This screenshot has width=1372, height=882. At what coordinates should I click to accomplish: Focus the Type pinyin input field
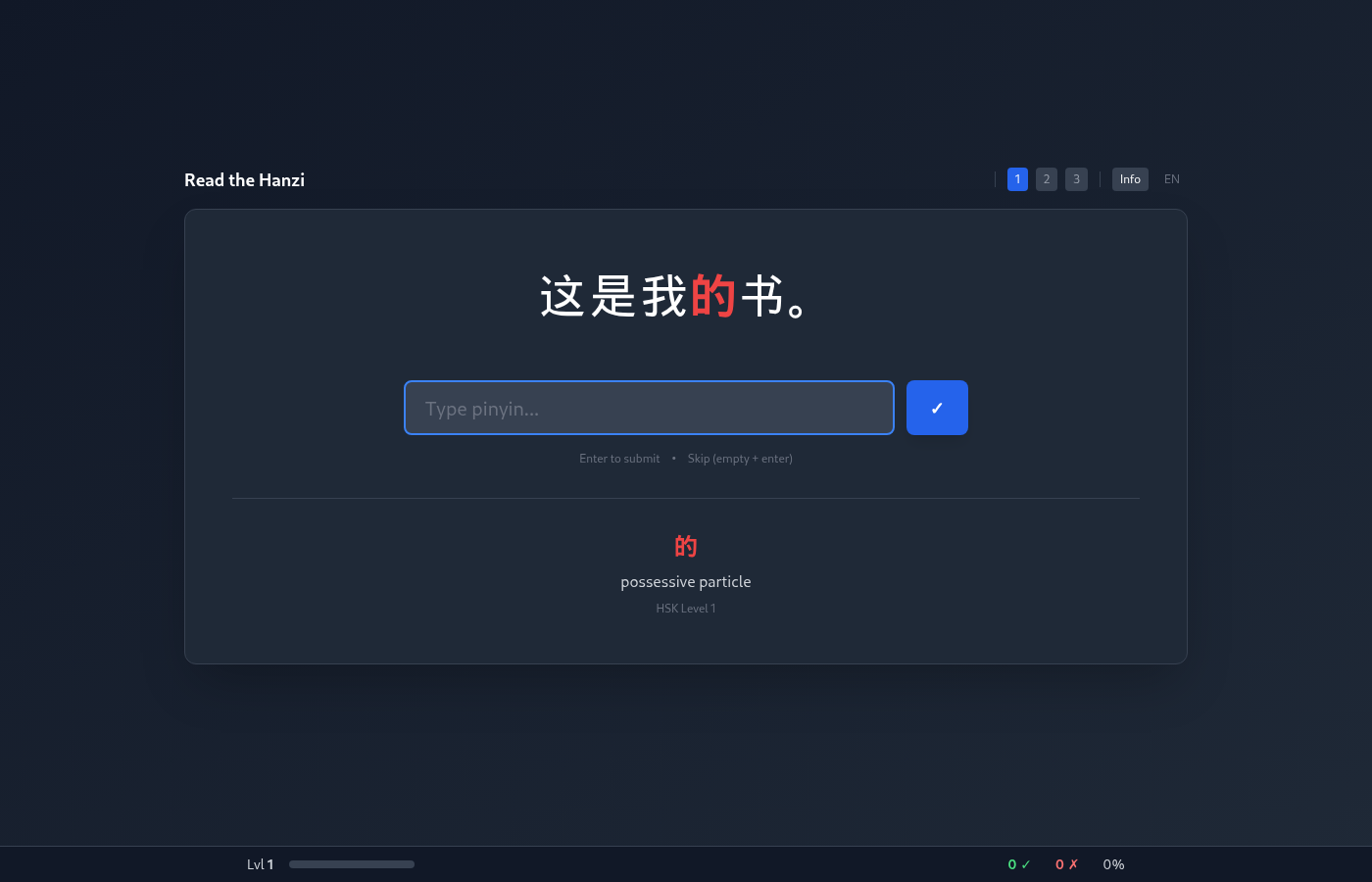point(649,408)
